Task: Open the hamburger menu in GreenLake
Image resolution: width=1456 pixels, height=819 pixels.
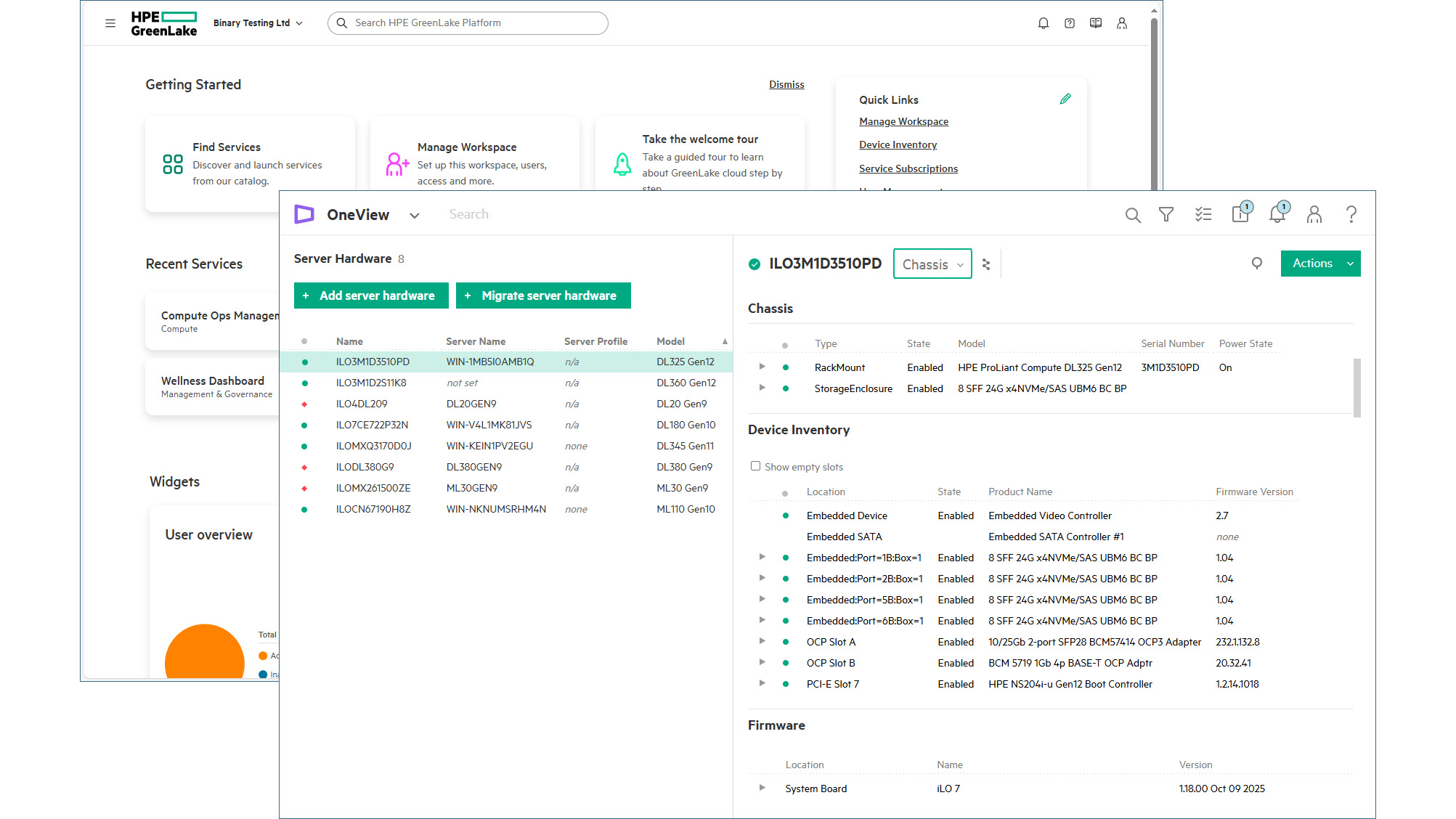Action: coord(110,23)
